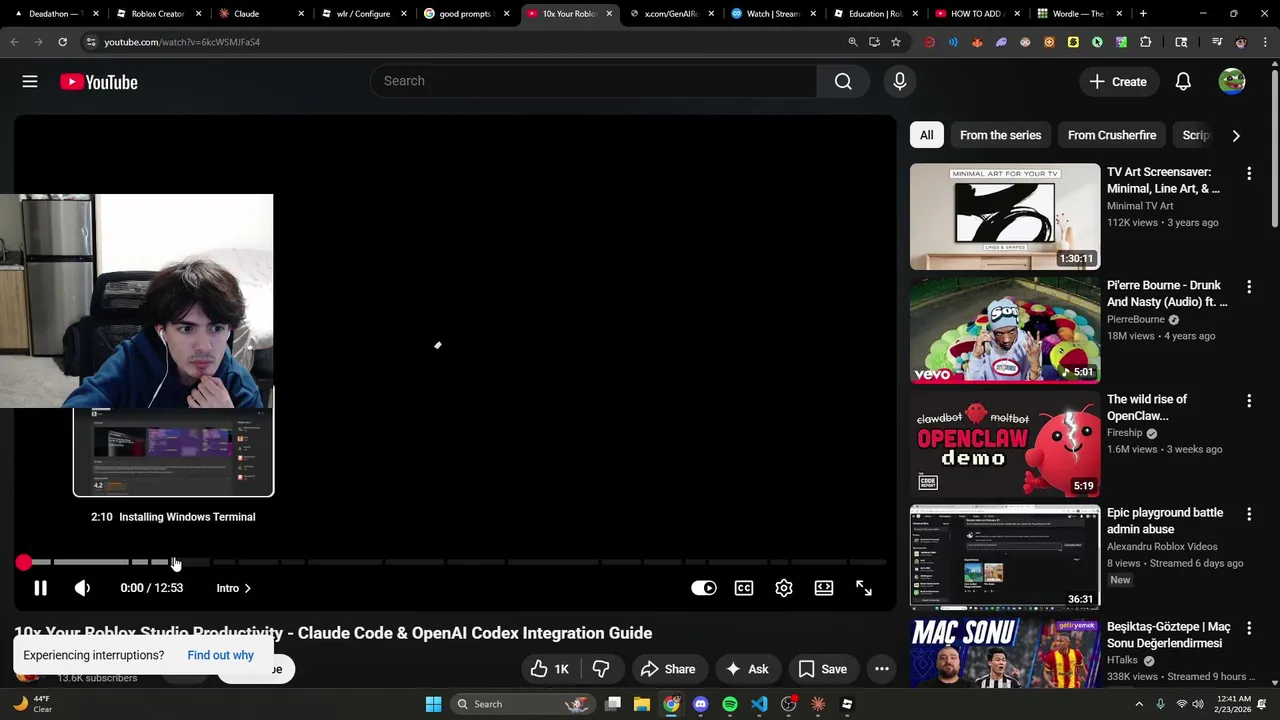Open Discord from the taskbar

pyautogui.click(x=700, y=704)
